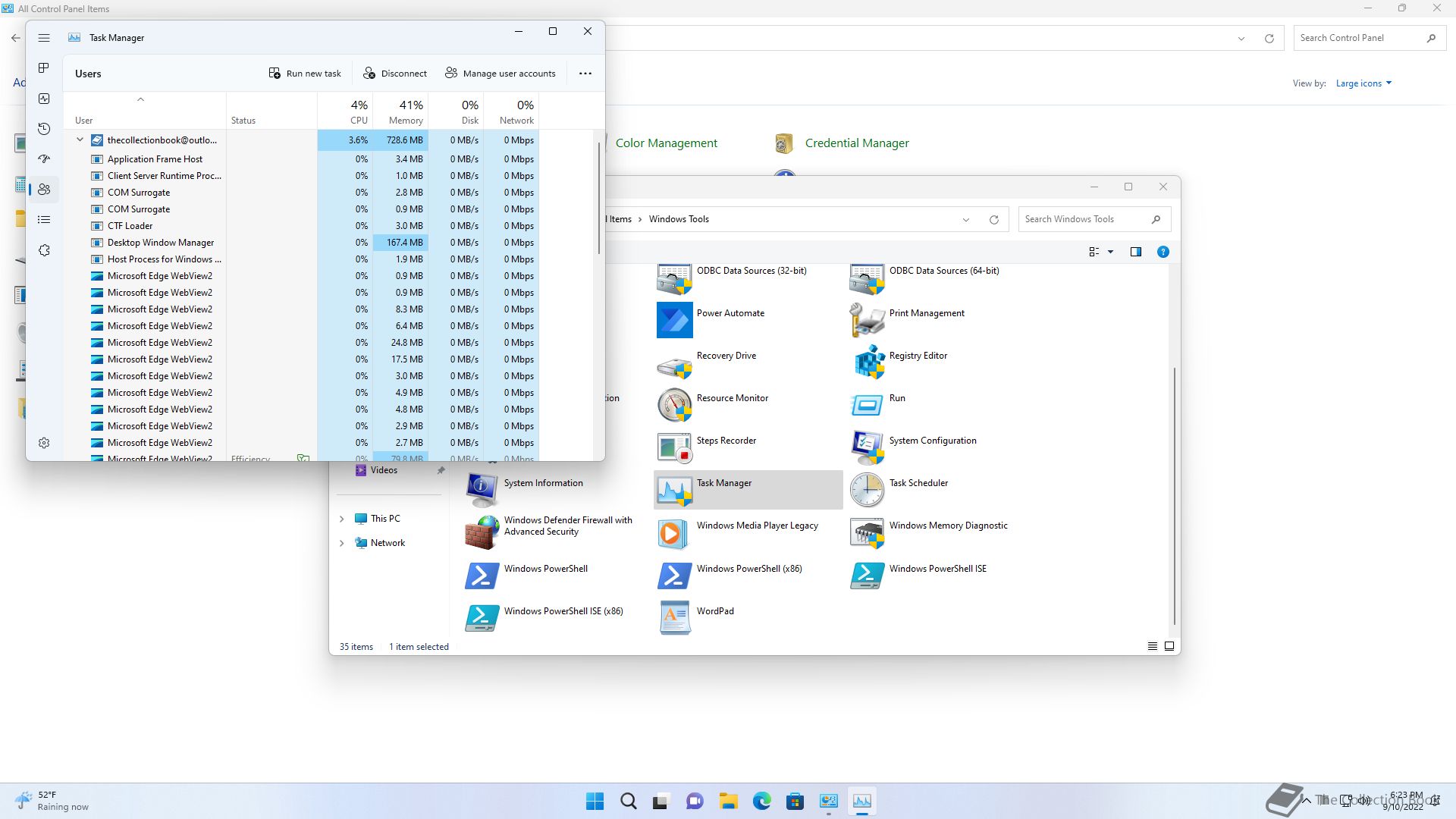Switch to Processes page in Task Manager
This screenshot has height=819, width=1456.
click(x=44, y=68)
